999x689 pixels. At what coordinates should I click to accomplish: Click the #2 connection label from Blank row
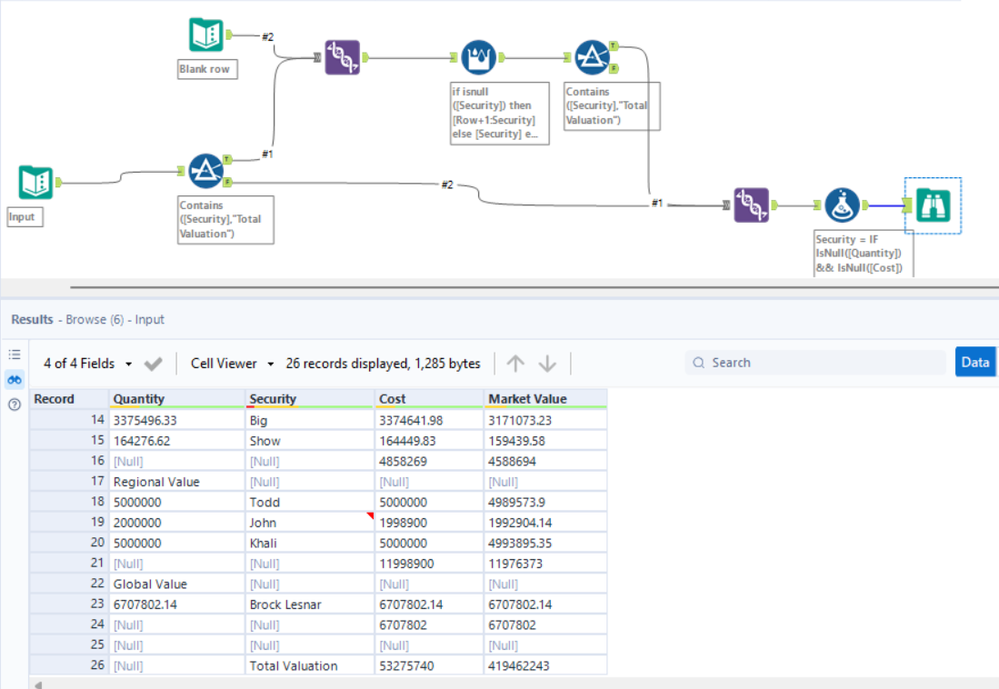[268, 37]
